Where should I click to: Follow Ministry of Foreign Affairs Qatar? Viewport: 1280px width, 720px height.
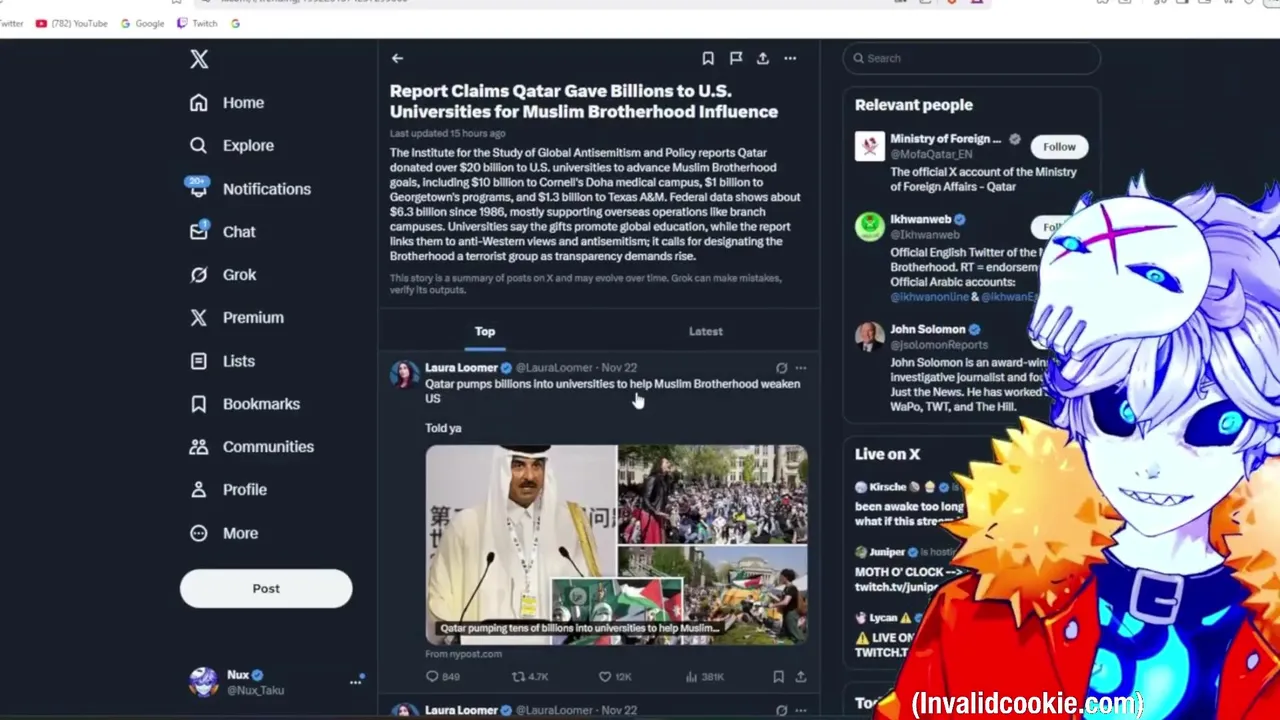[1059, 147]
